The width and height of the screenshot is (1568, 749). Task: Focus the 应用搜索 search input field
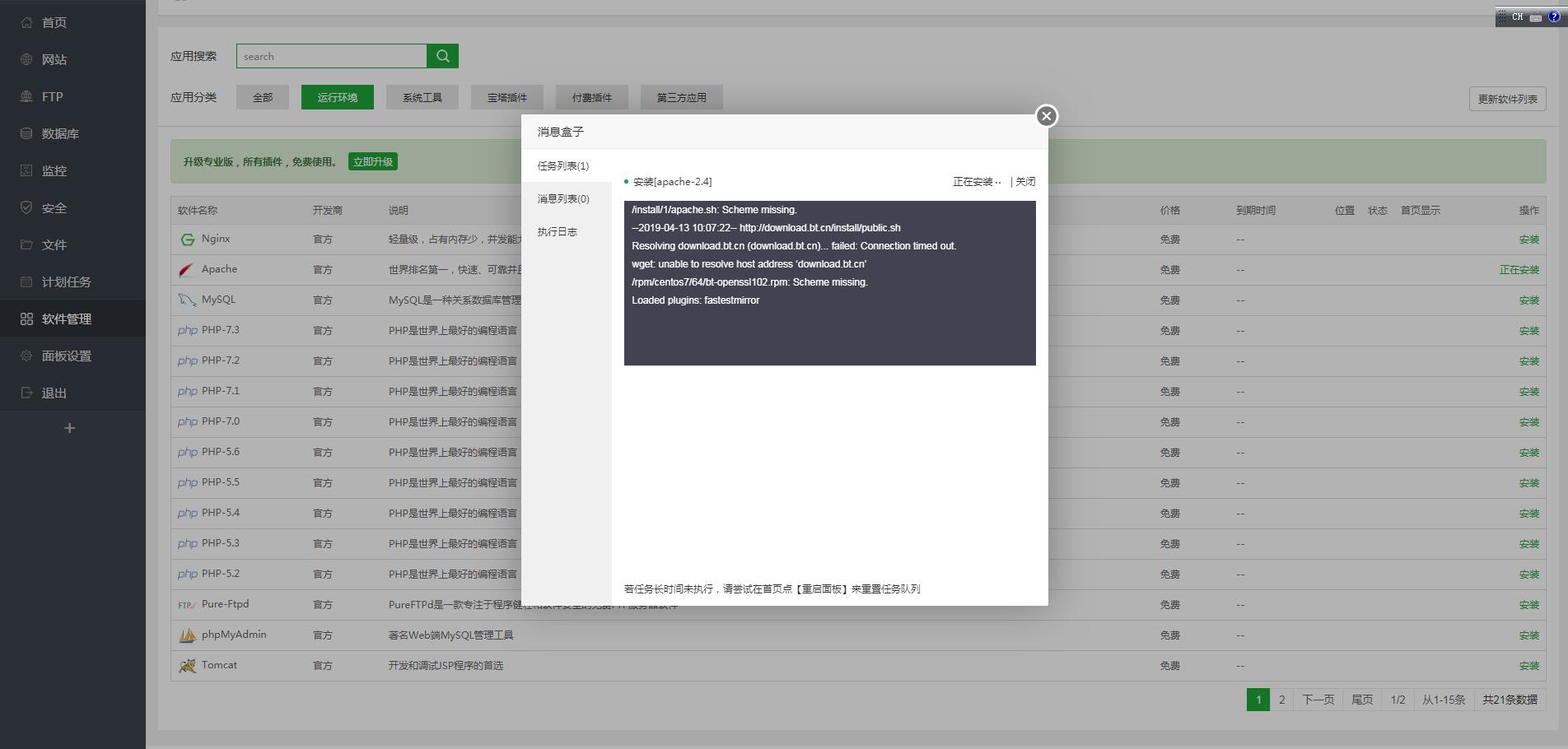click(x=332, y=56)
